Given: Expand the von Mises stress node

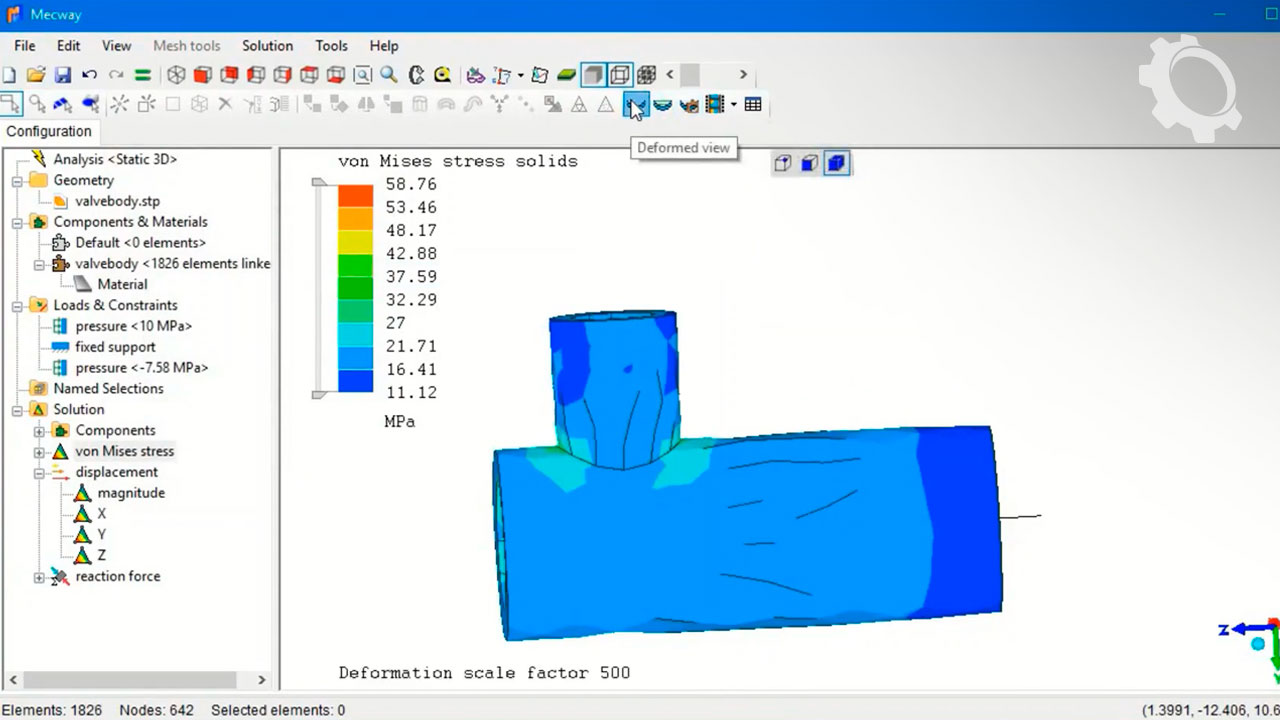Looking at the screenshot, I should point(39,452).
